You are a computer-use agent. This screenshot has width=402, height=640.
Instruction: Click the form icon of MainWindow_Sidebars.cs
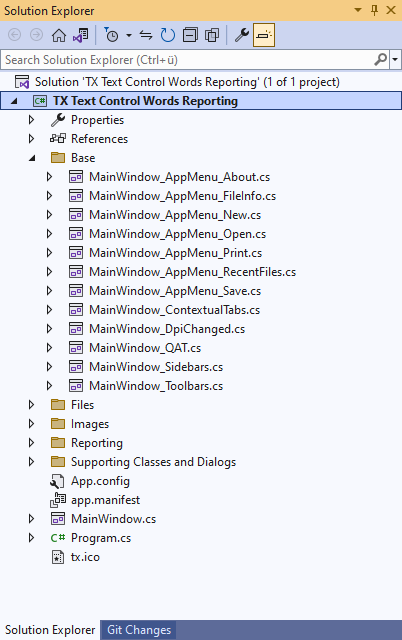coord(76,367)
